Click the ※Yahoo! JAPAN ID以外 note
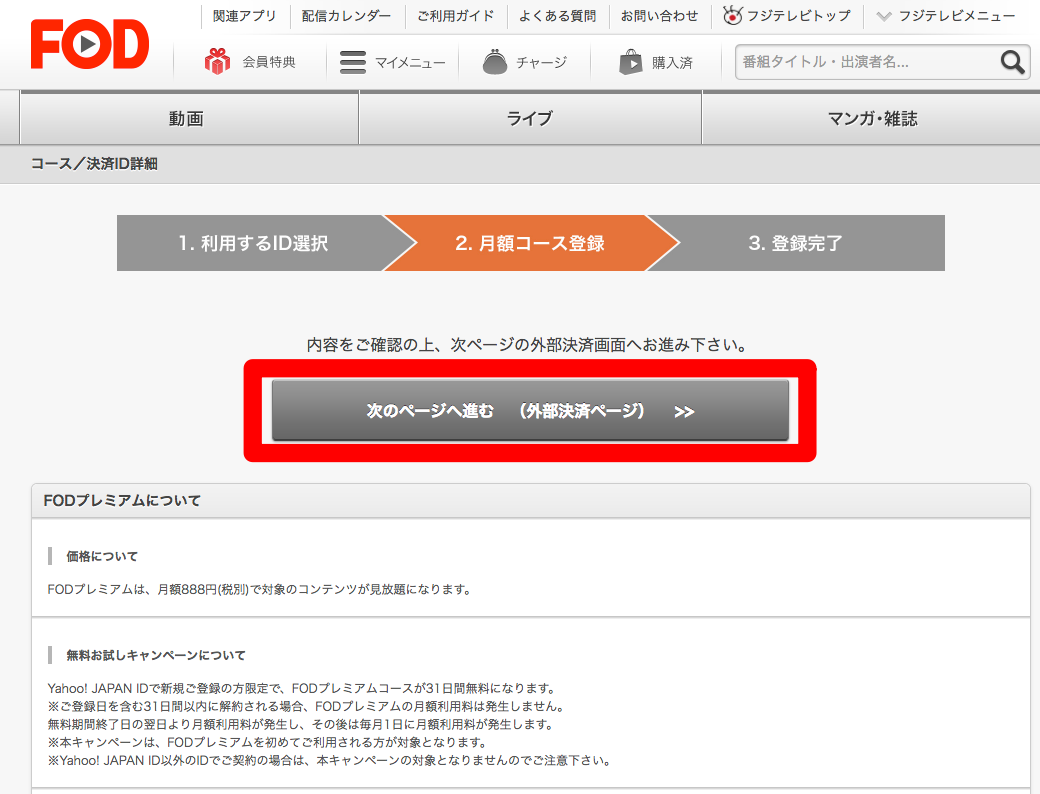Viewport: 1040px width, 794px height. [x=330, y=760]
